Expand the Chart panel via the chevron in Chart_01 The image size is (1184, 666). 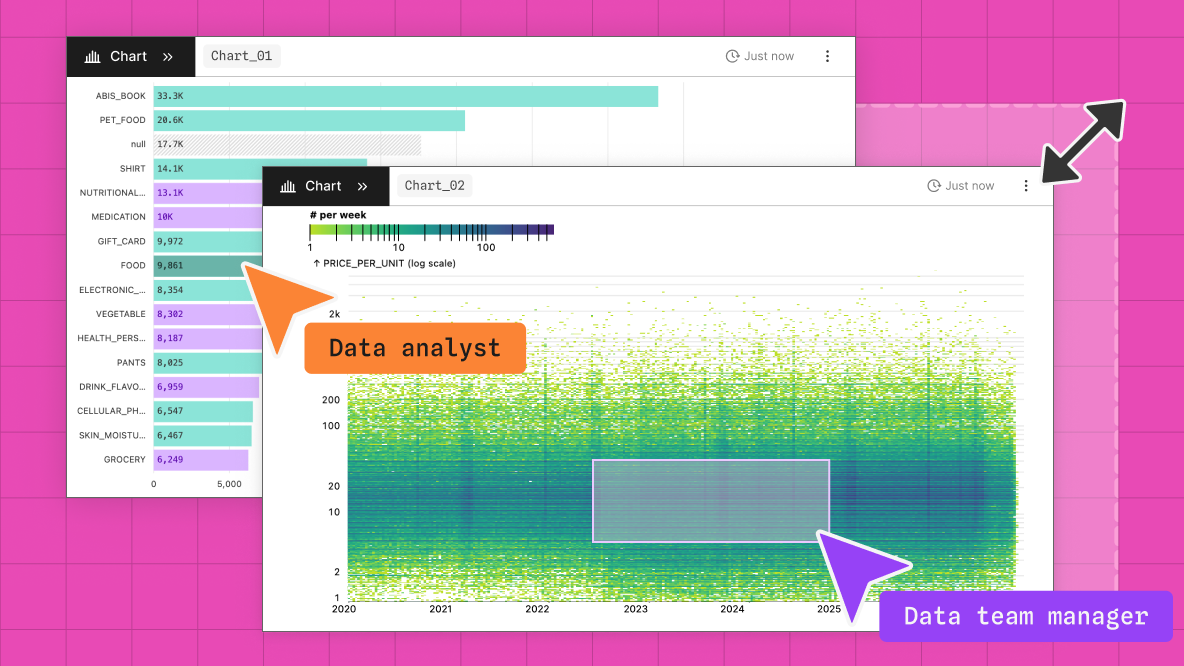coord(168,56)
